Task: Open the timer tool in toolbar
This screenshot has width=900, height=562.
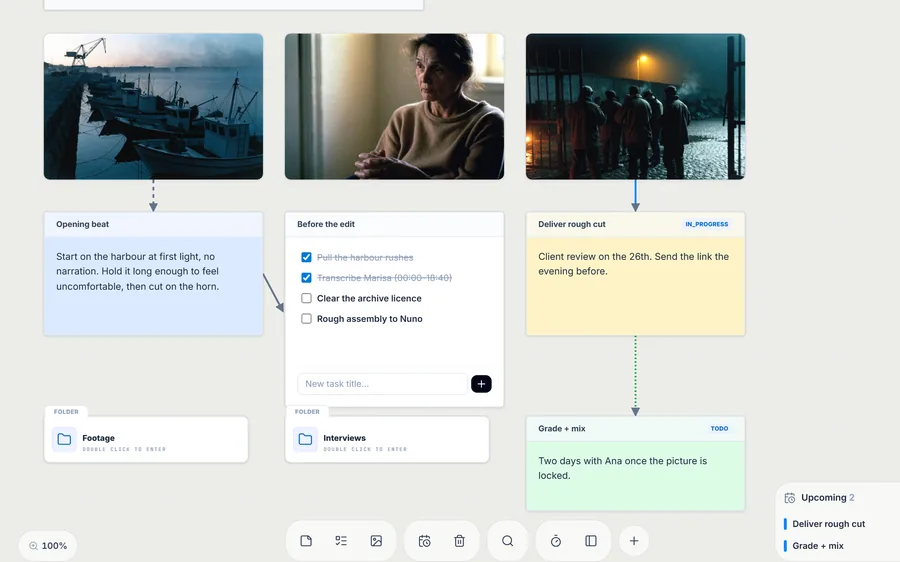Action: pyautogui.click(x=556, y=541)
